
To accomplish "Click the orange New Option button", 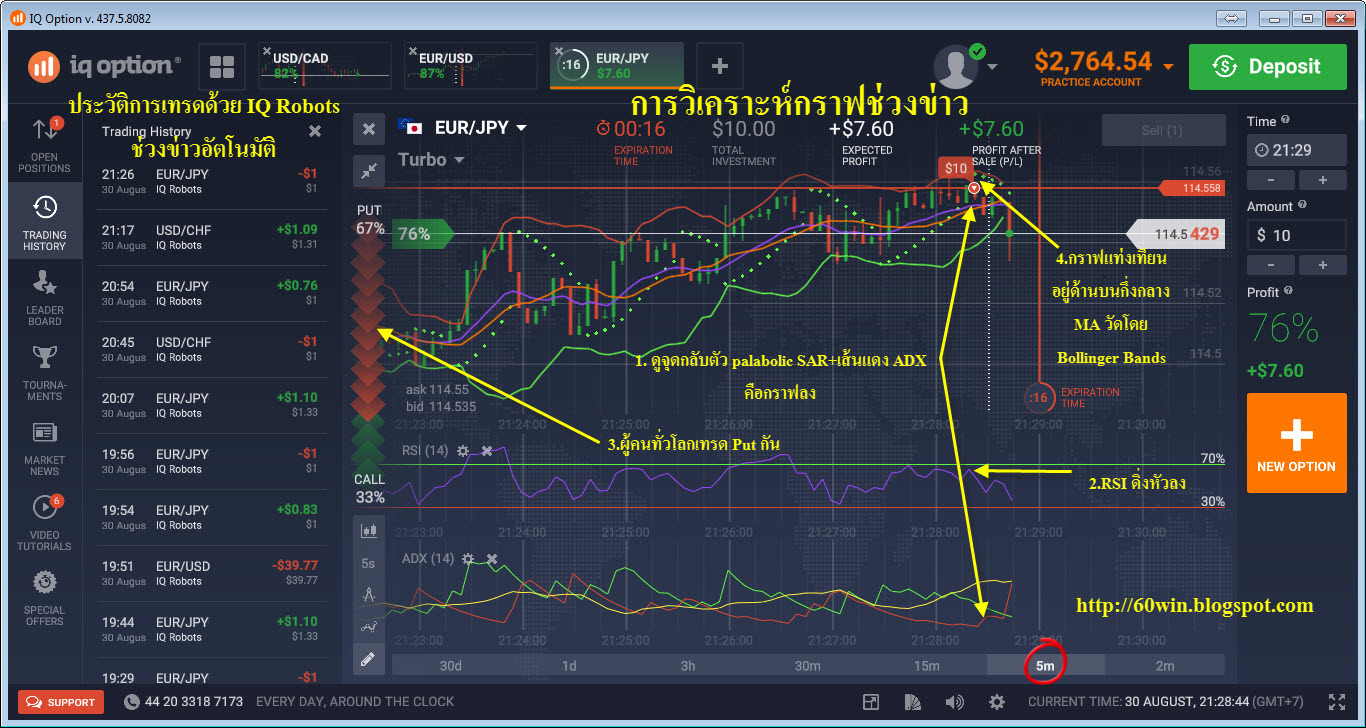I will (x=1296, y=443).
